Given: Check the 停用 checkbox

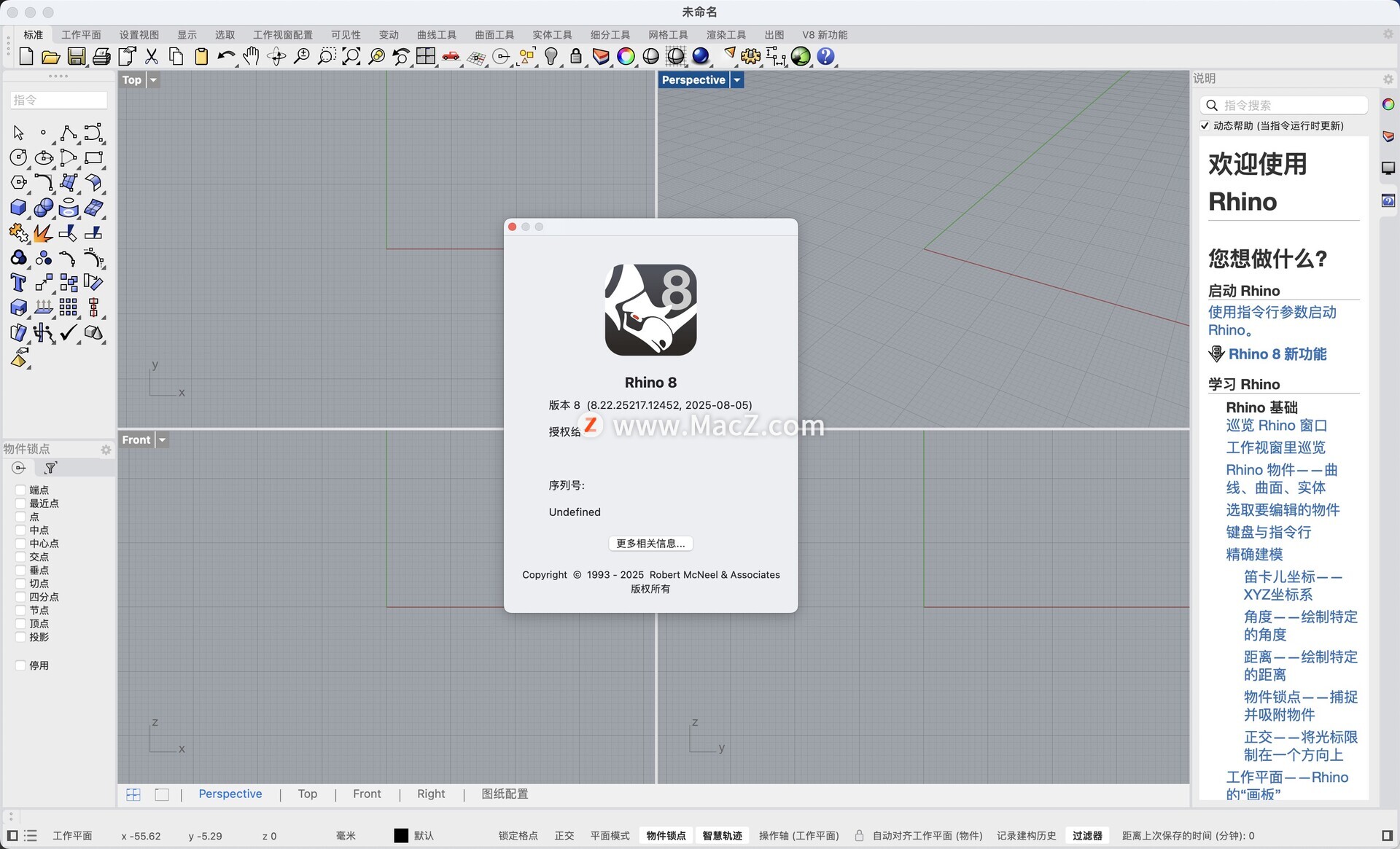Looking at the screenshot, I should (20, 665).
